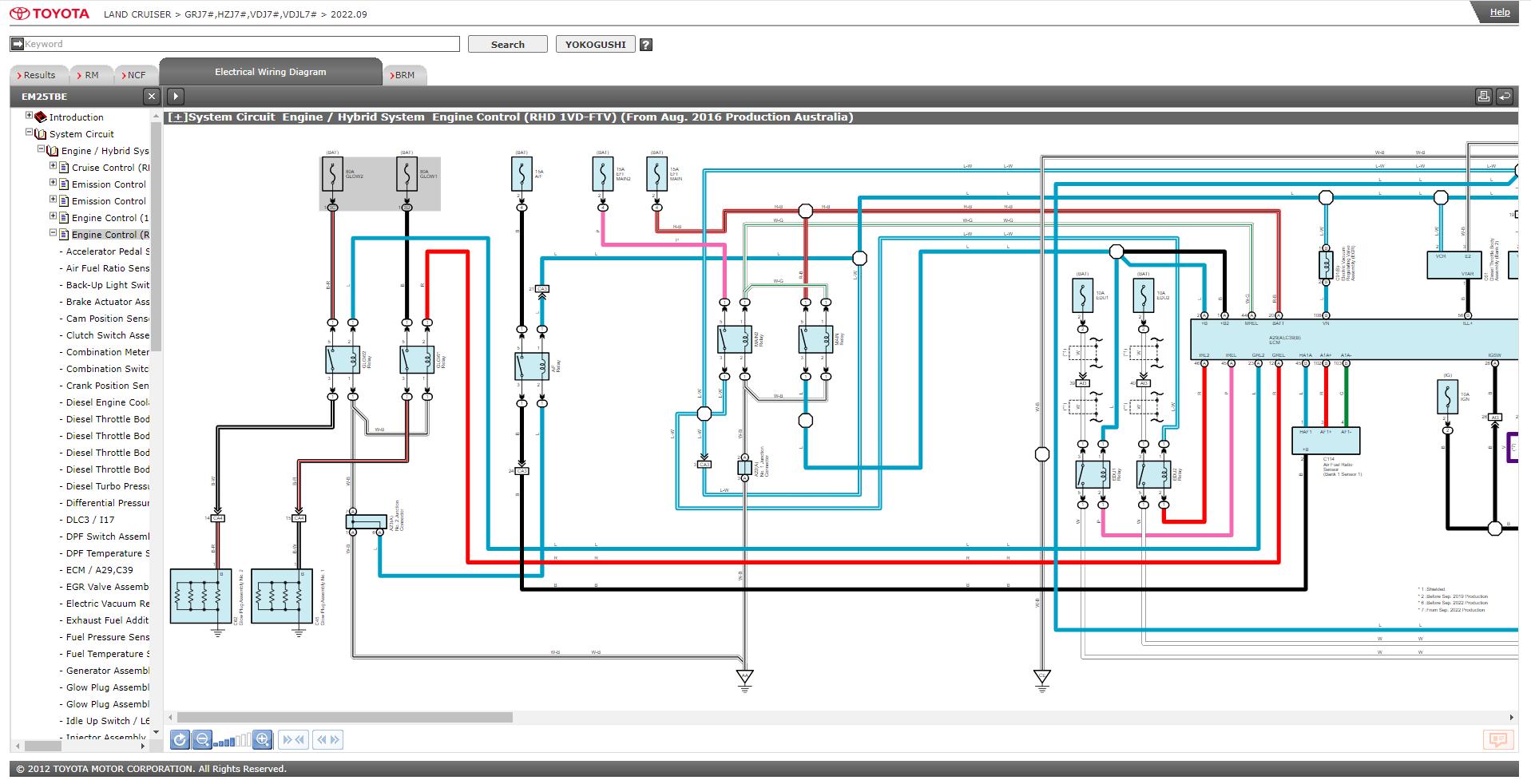This screenshot has height=784, width=1531.
Task: Open Air Fuel Ratio Sensor tree item
Action: 108,268
